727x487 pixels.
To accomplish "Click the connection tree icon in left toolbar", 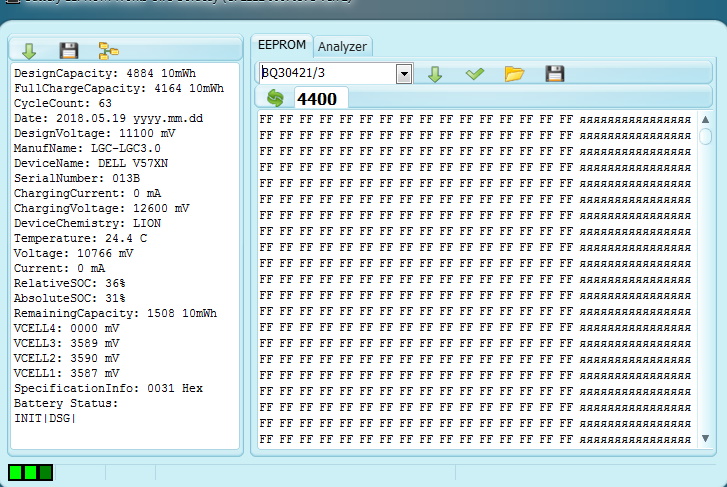I will click(108, 50).
